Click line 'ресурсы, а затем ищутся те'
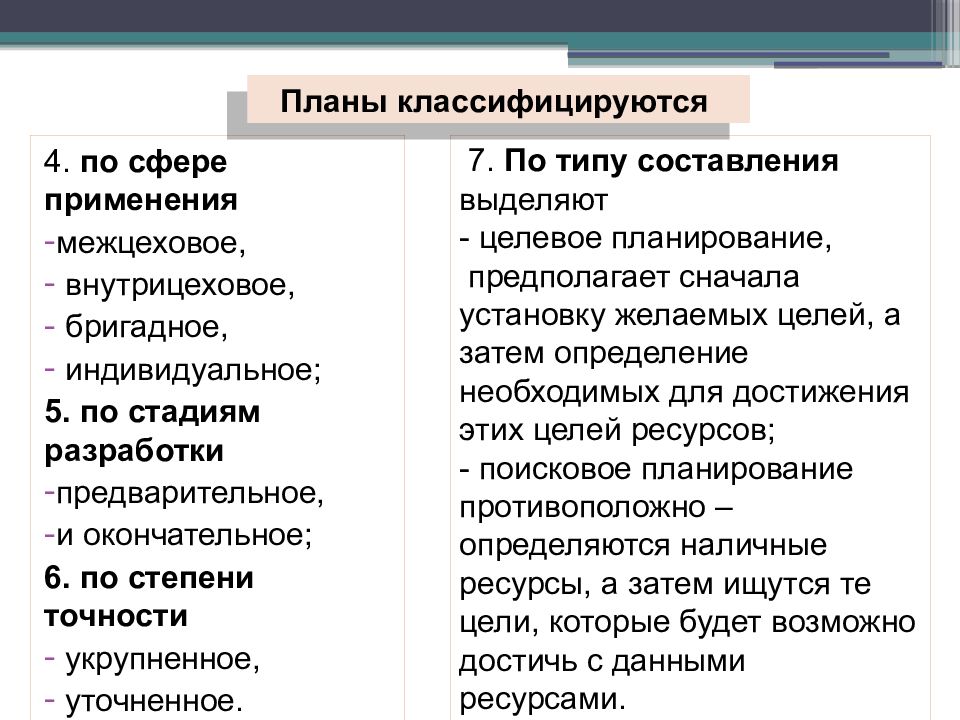Viewport: 960px width, 720px height. (x=665, y=585)
